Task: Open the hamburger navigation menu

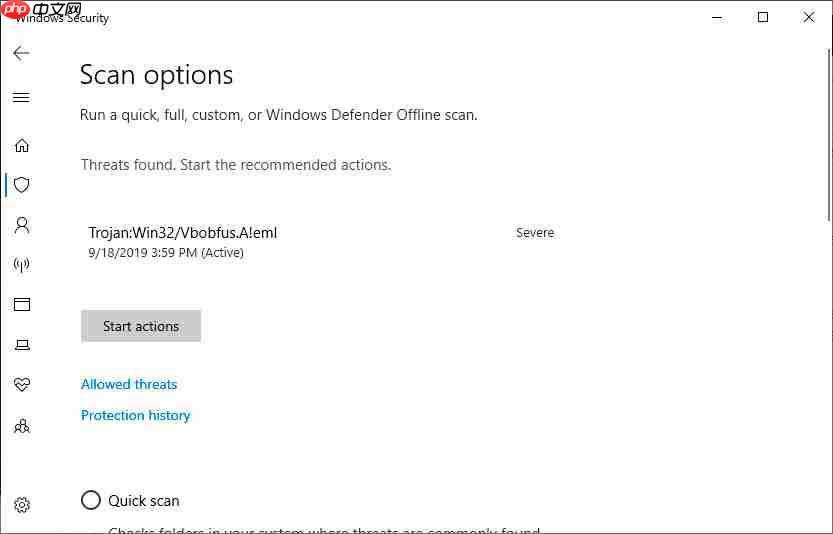Action: point(21,97)
